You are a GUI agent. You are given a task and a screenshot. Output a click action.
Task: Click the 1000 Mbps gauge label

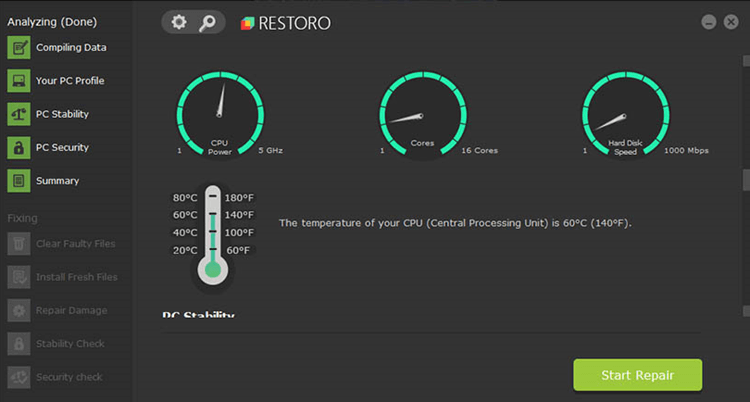(686, 150)
